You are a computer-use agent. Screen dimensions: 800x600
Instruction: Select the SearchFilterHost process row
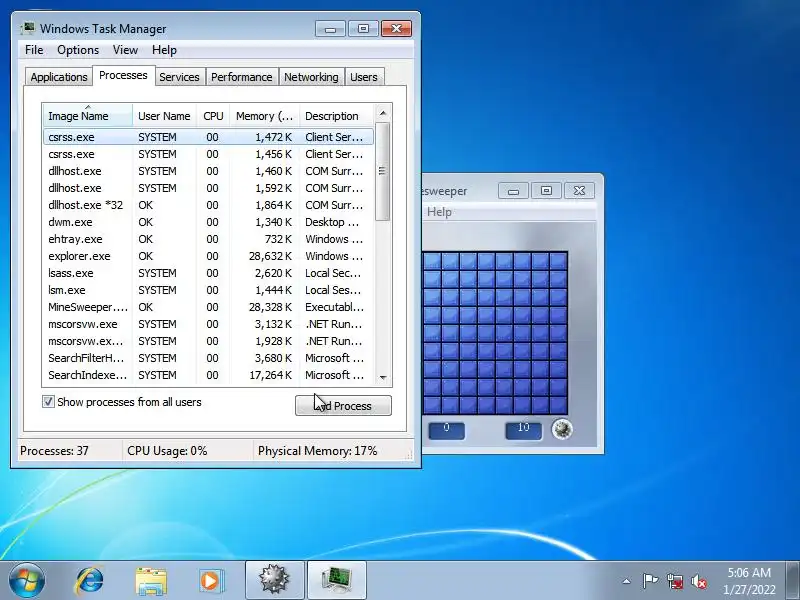click(208, 358)
